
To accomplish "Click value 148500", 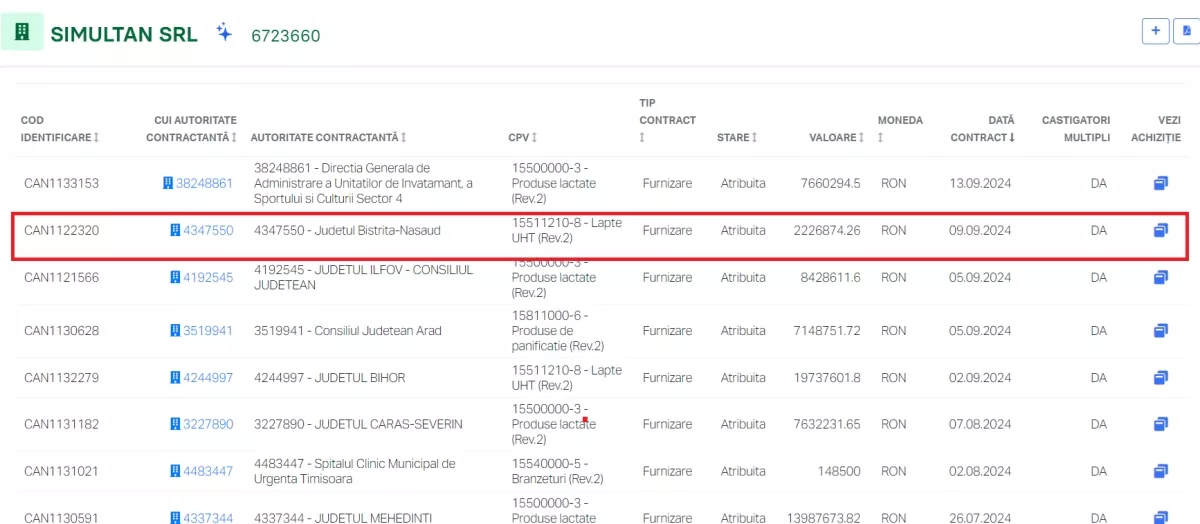I will 840,471.
